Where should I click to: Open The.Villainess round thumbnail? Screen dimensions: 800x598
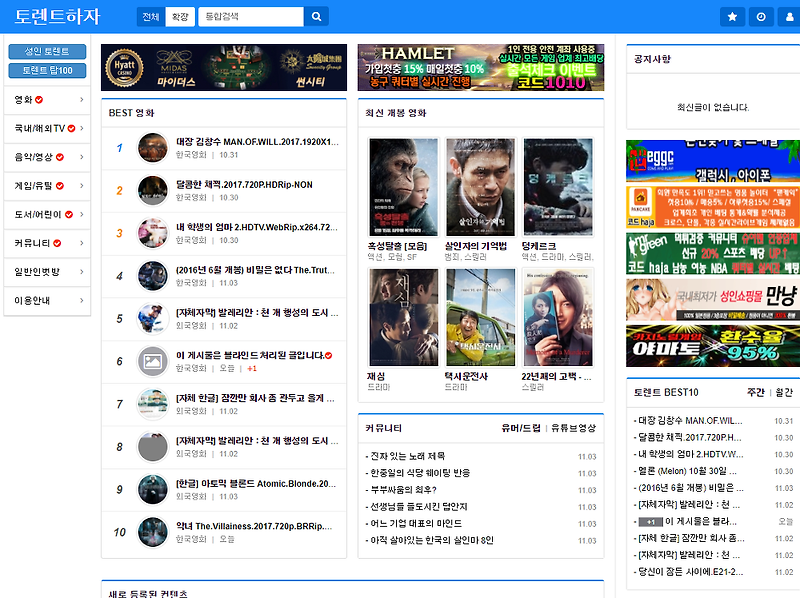pos(153,532)
